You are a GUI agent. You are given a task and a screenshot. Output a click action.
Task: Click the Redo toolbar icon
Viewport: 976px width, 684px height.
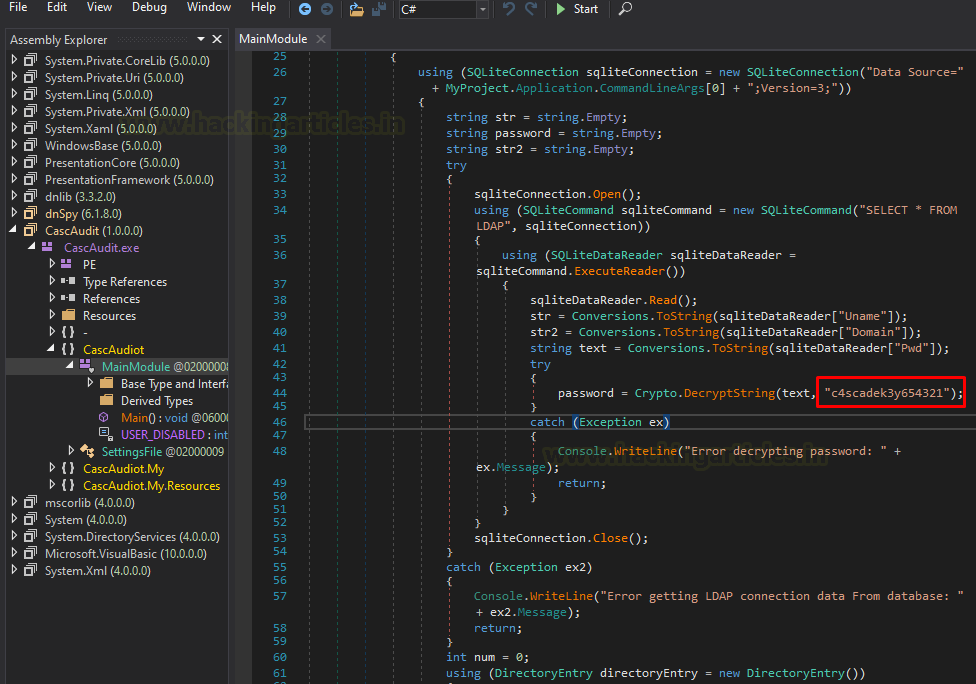pyautogui.click(x=530, y=9)
